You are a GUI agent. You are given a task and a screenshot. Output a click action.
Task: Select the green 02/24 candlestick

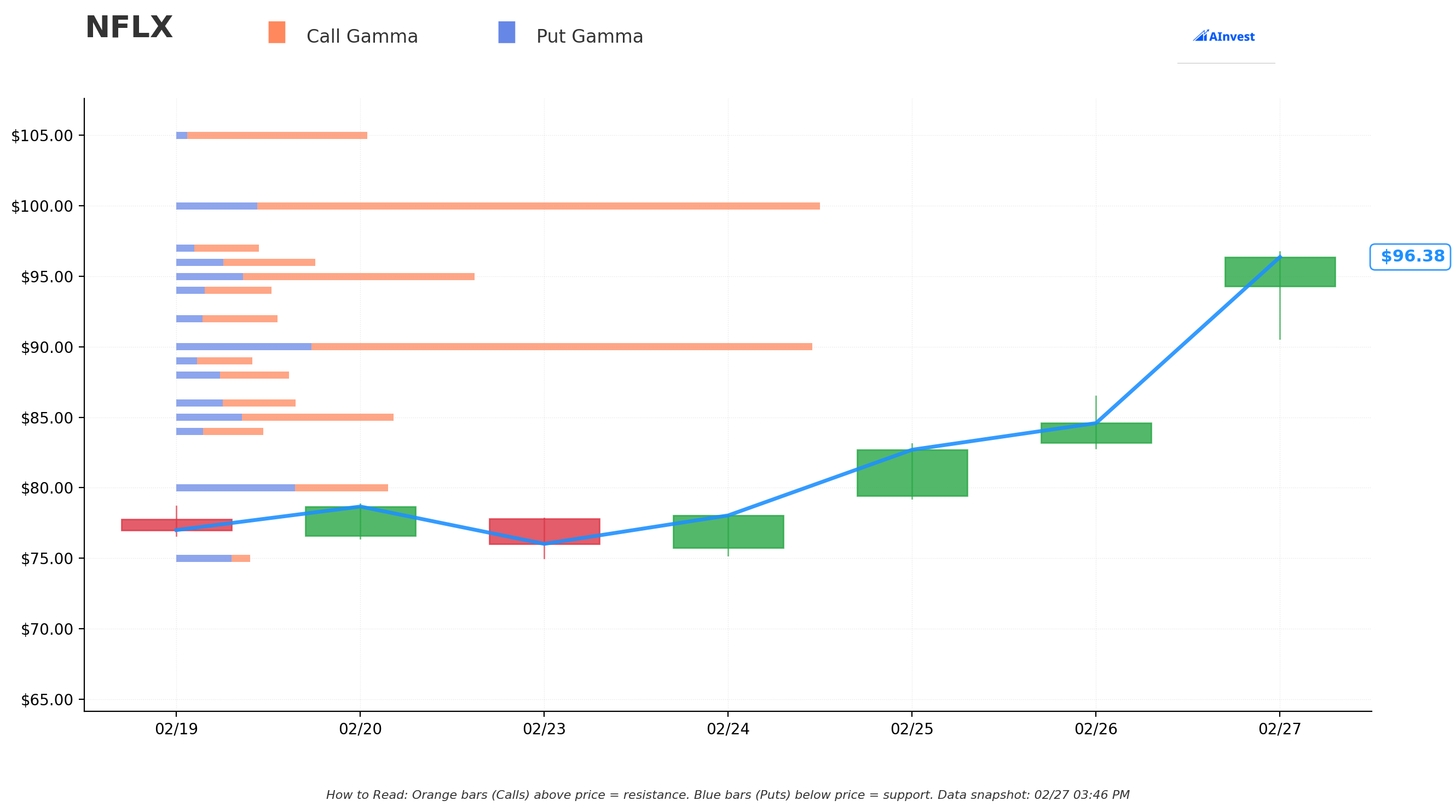728,531
